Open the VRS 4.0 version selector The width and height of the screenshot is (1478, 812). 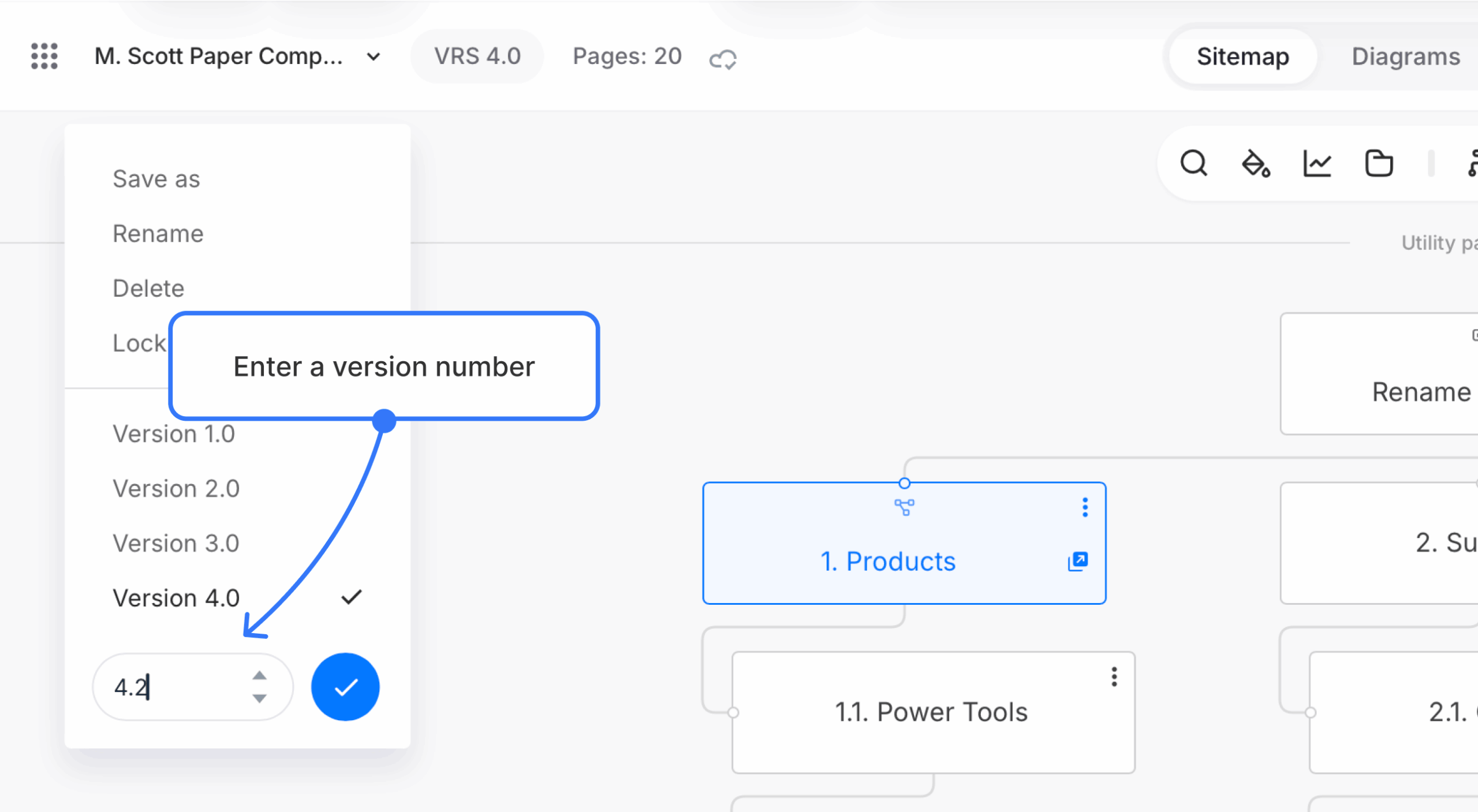point(477,56)
